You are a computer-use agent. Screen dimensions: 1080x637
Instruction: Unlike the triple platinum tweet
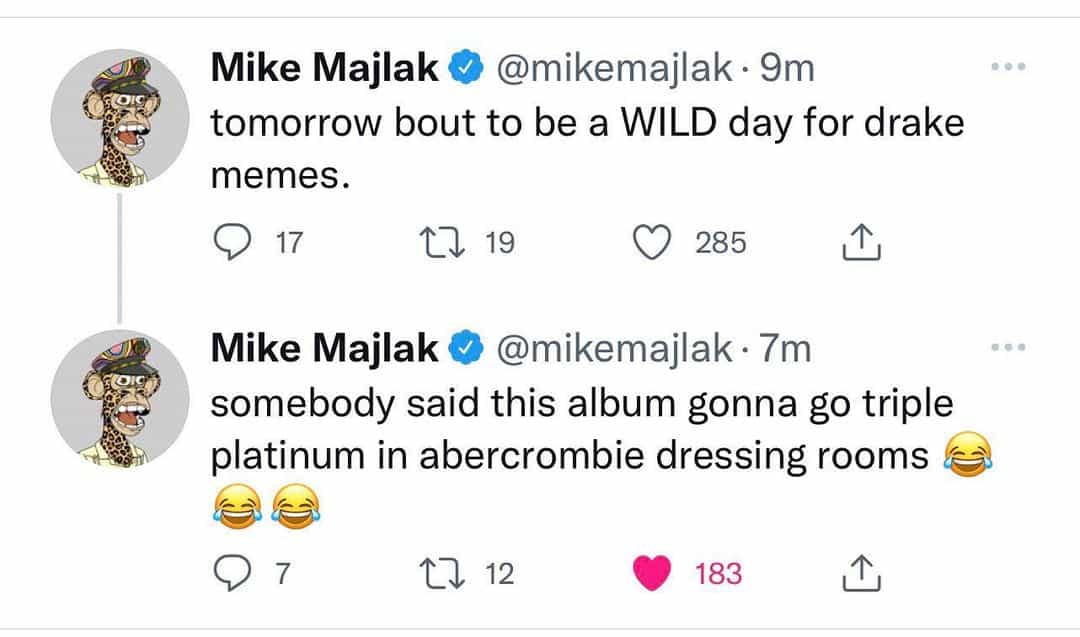tap(655, 574)
